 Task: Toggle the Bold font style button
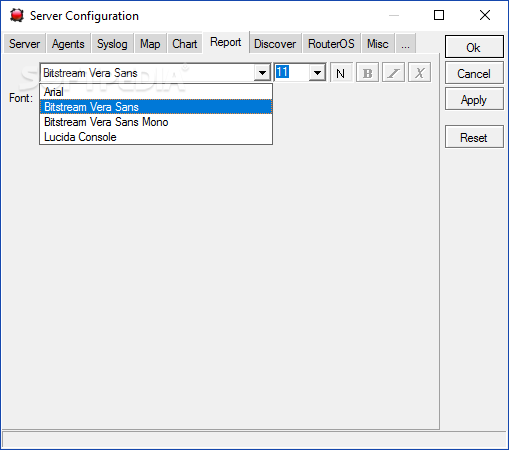tap(367, 72)
